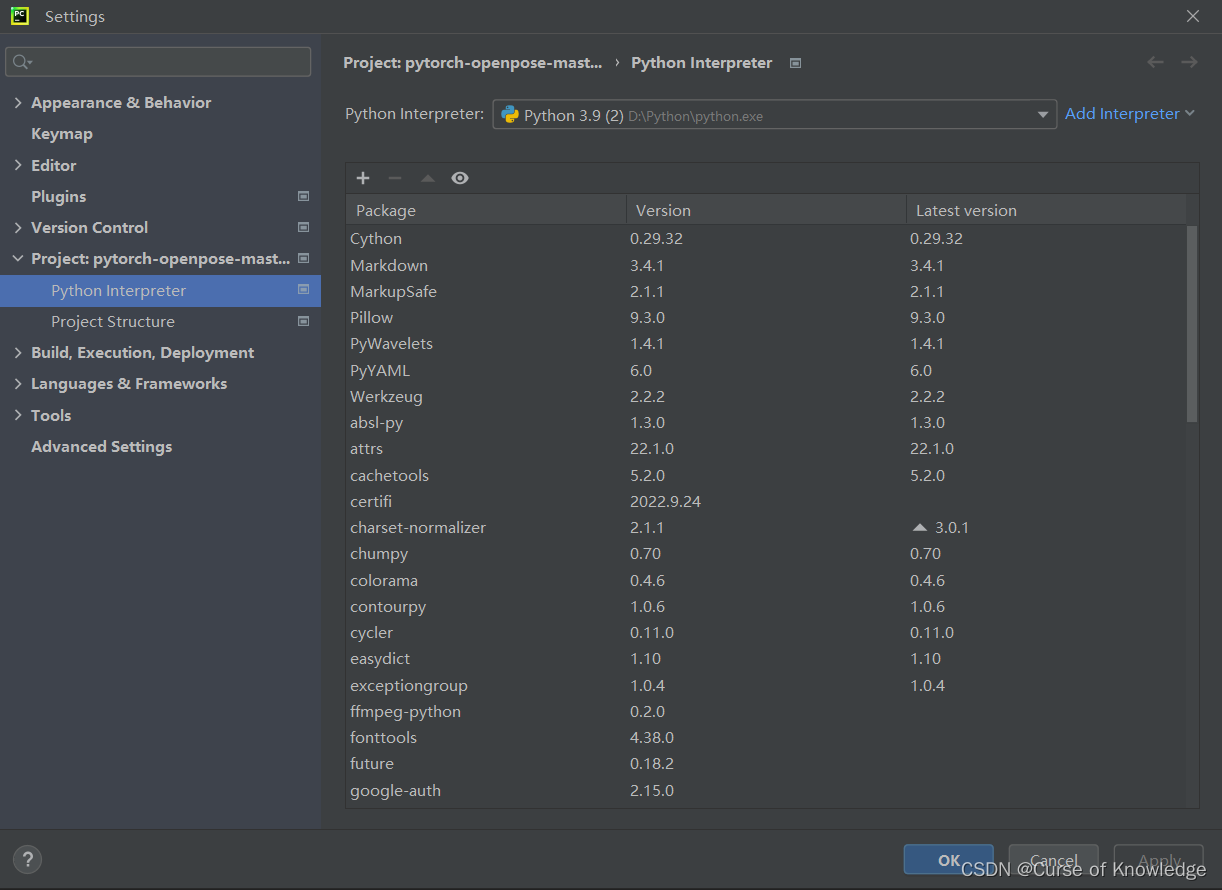Click the project-level icon next to Project Structure

tap(303, 321)
